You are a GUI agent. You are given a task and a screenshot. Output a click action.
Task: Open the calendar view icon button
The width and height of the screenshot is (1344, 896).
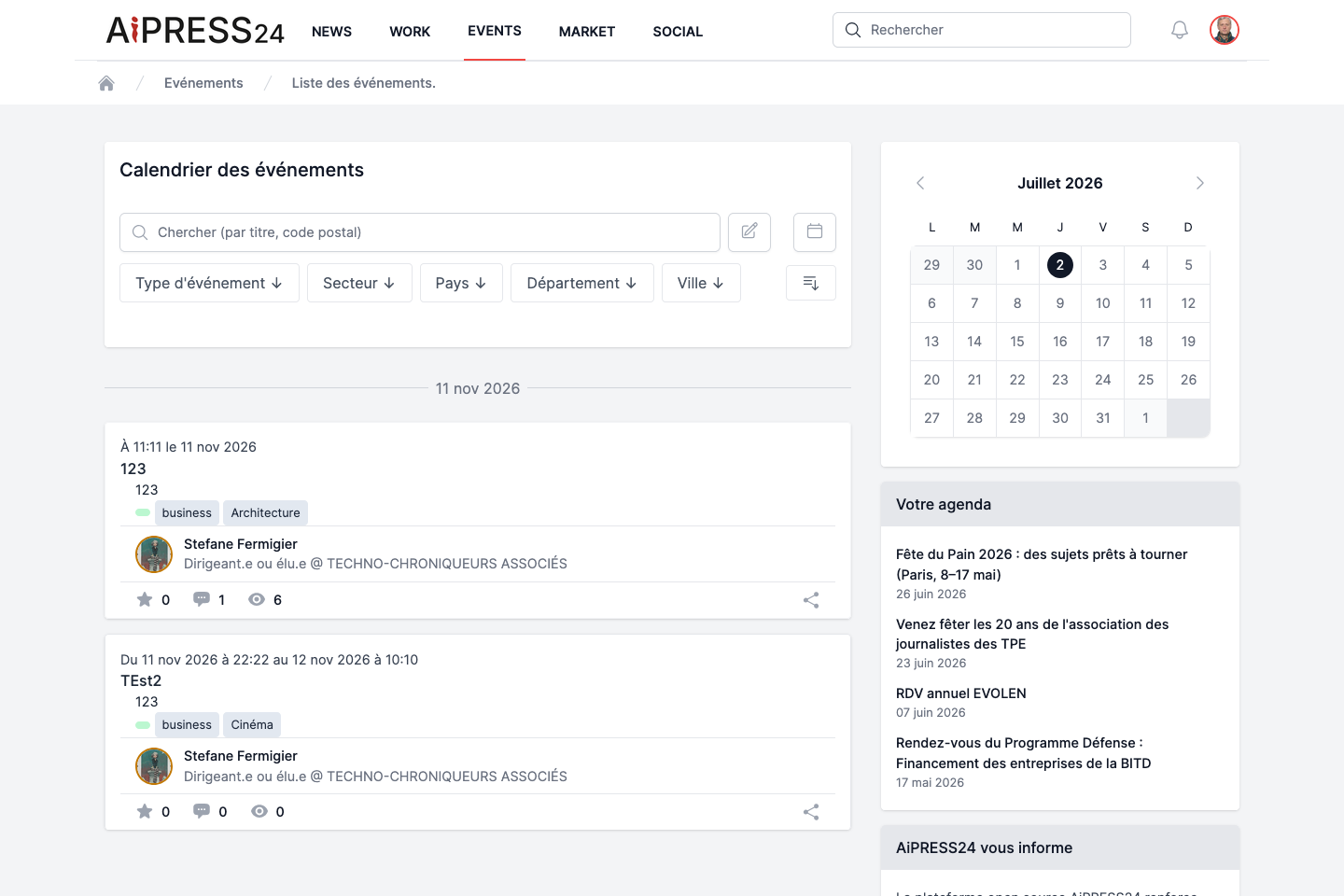(815, 231)
